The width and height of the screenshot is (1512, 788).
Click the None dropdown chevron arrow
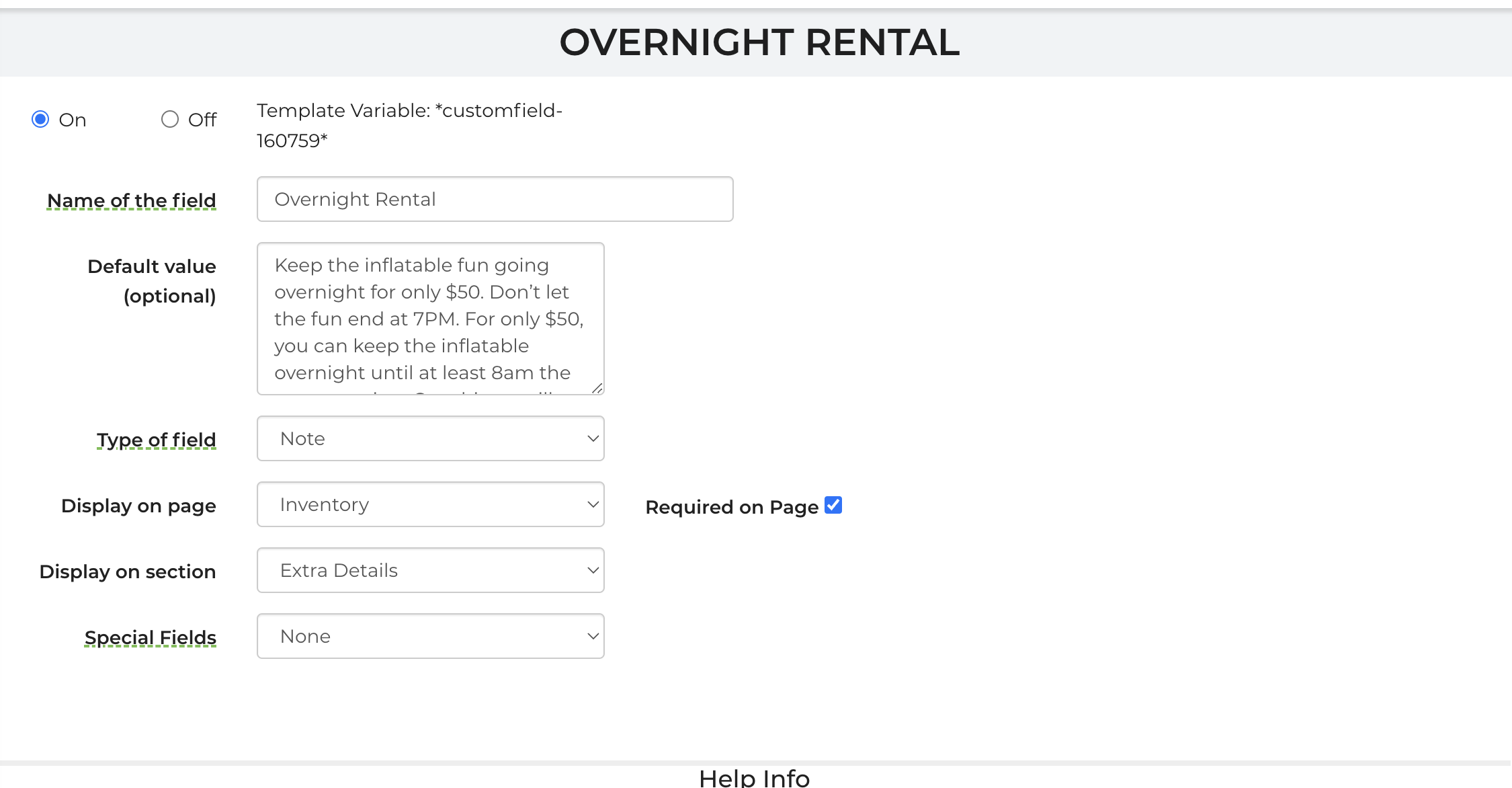click(x=593, y=636)
